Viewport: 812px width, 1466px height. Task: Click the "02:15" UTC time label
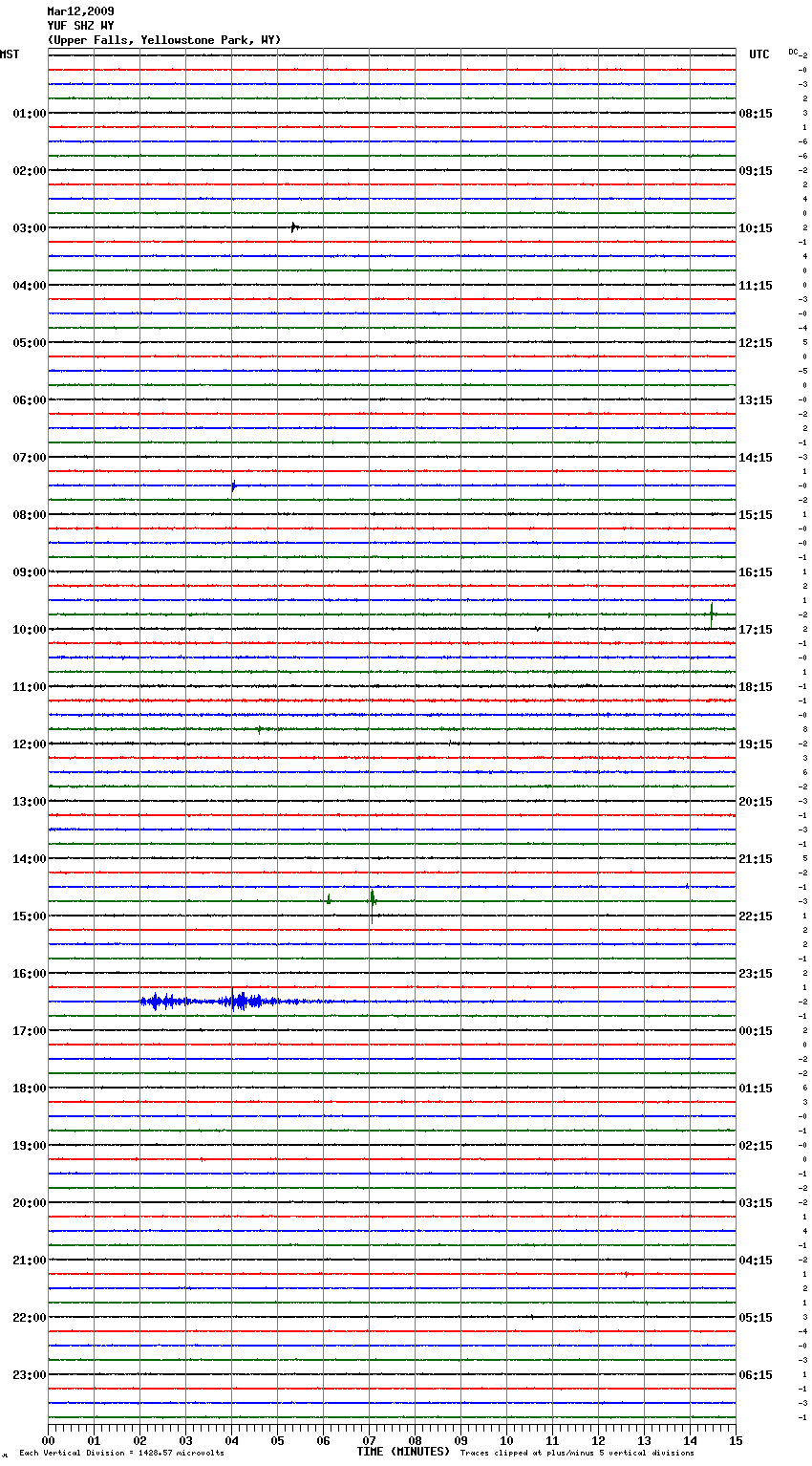756,1146
